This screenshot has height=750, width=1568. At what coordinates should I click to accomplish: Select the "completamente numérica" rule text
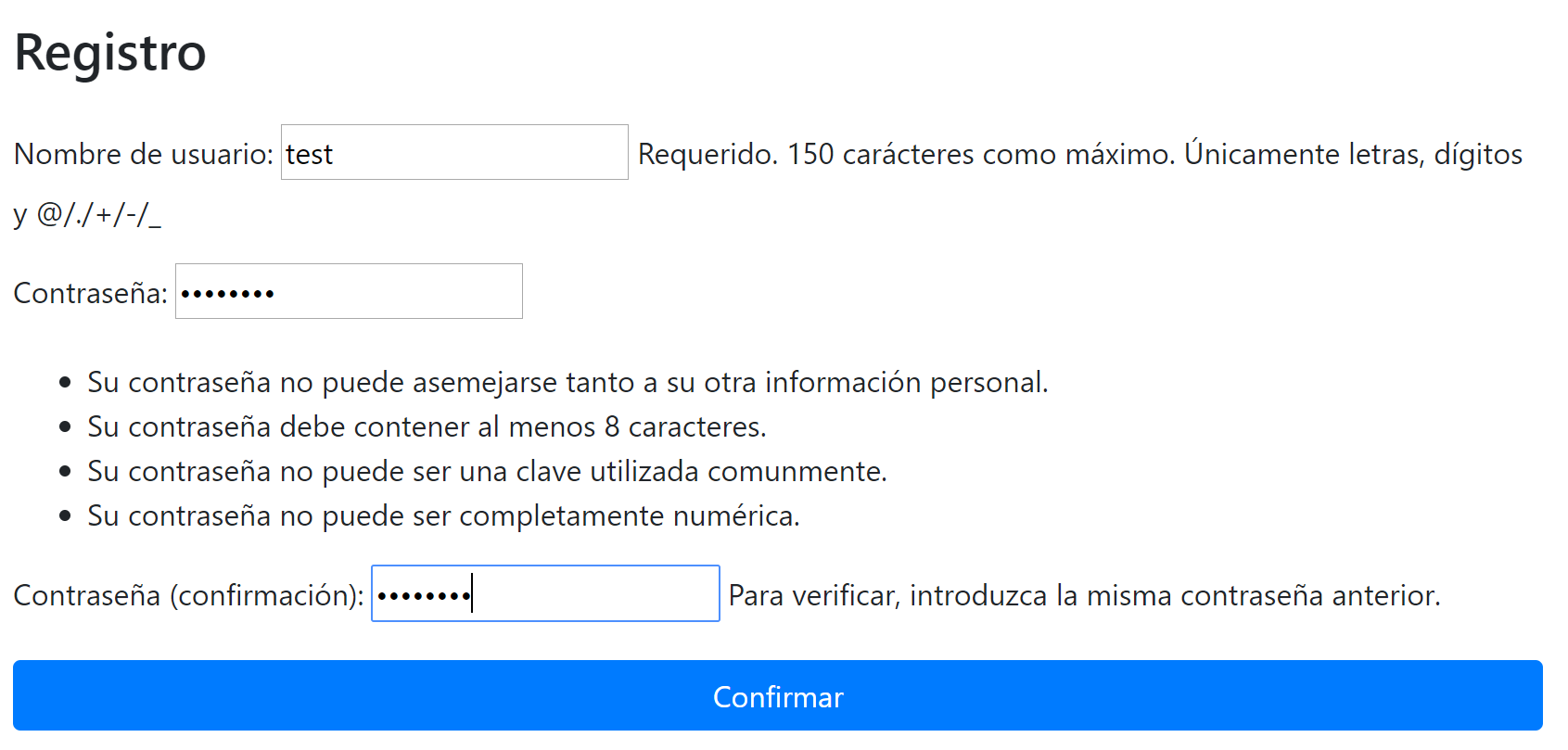click(x=443, y=515)
